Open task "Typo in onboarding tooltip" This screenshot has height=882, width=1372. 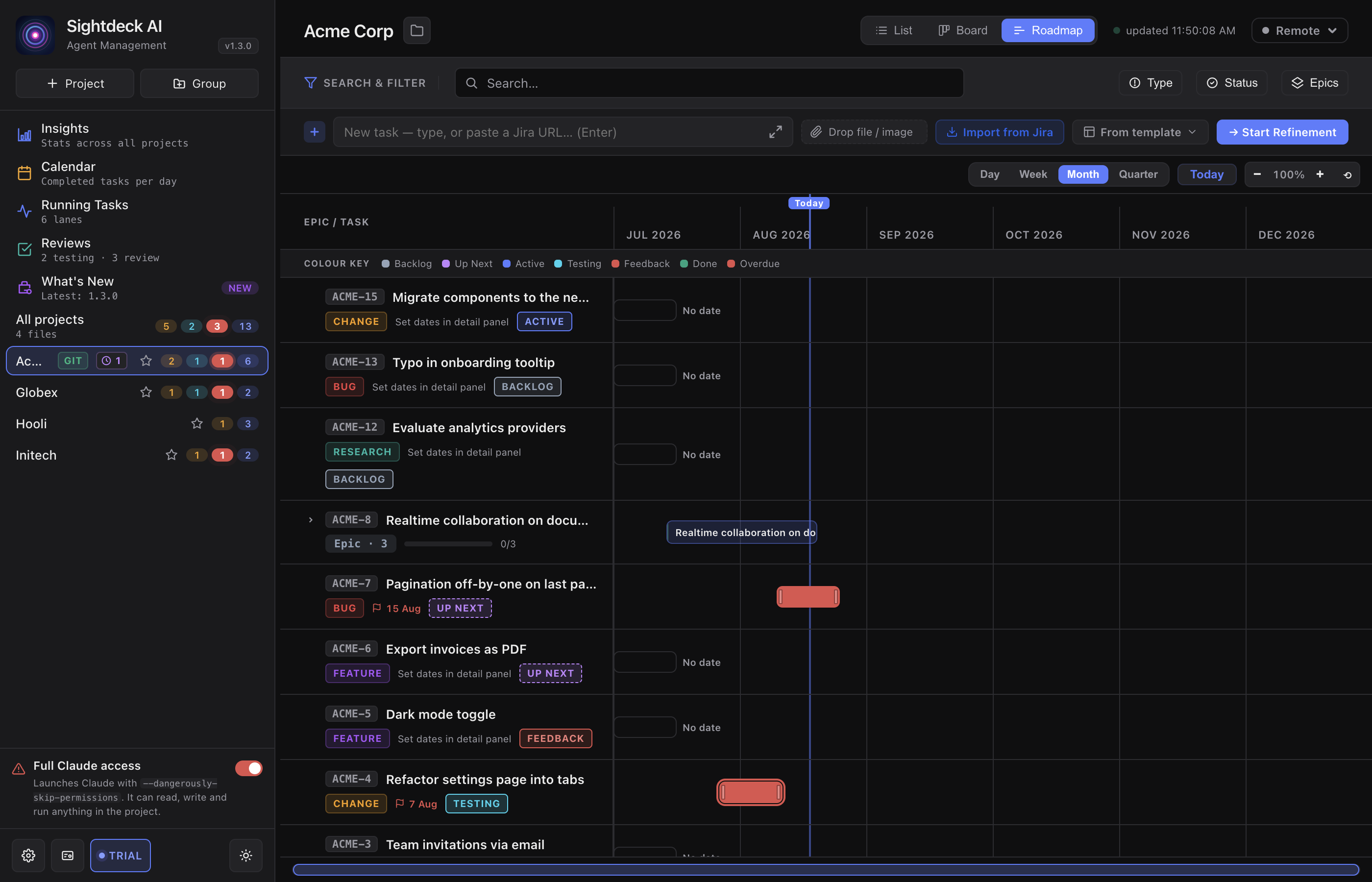pyautogui.click(x=473, y=363)
